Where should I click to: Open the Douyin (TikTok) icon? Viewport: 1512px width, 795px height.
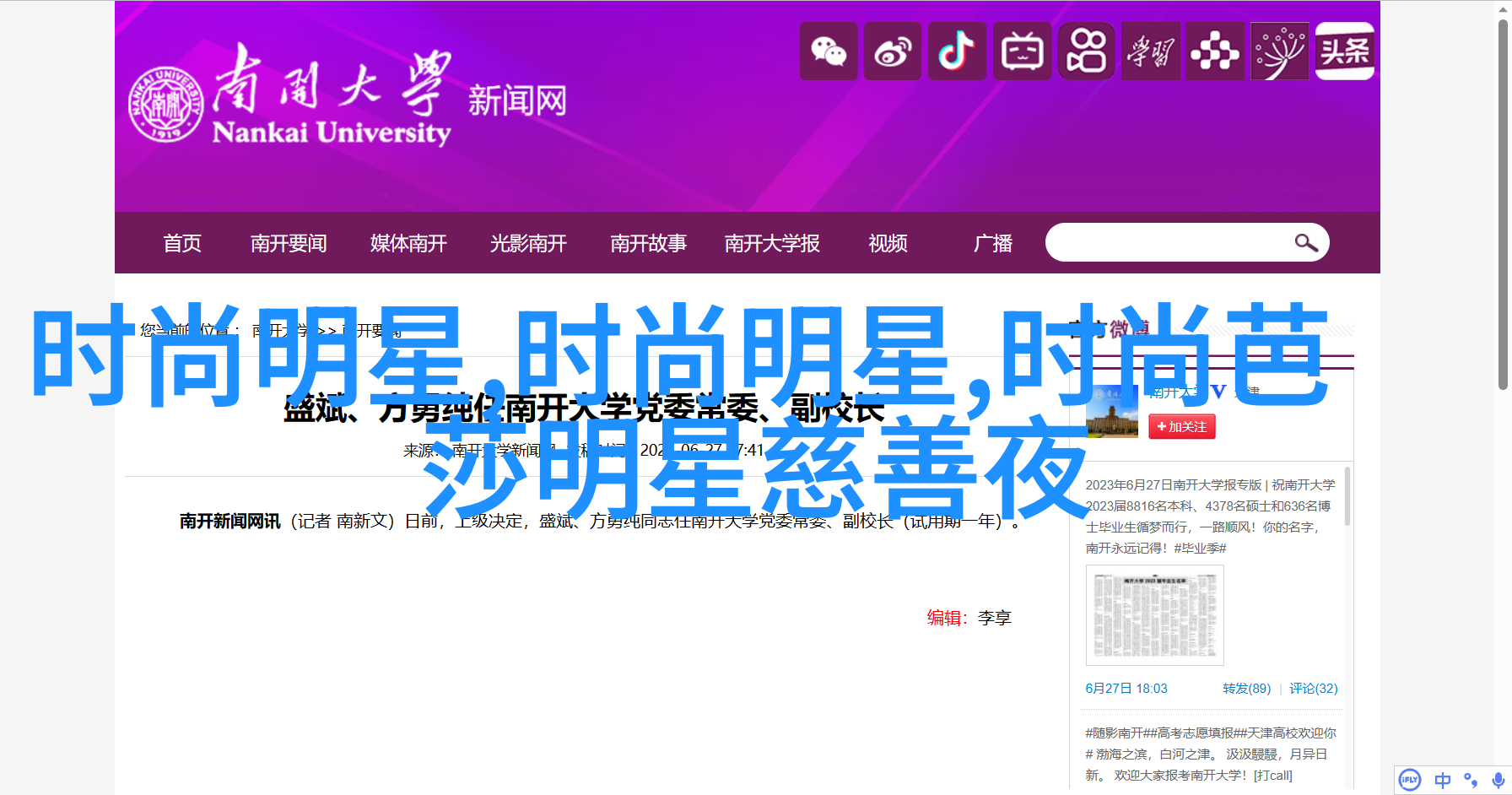coord(957,51)
